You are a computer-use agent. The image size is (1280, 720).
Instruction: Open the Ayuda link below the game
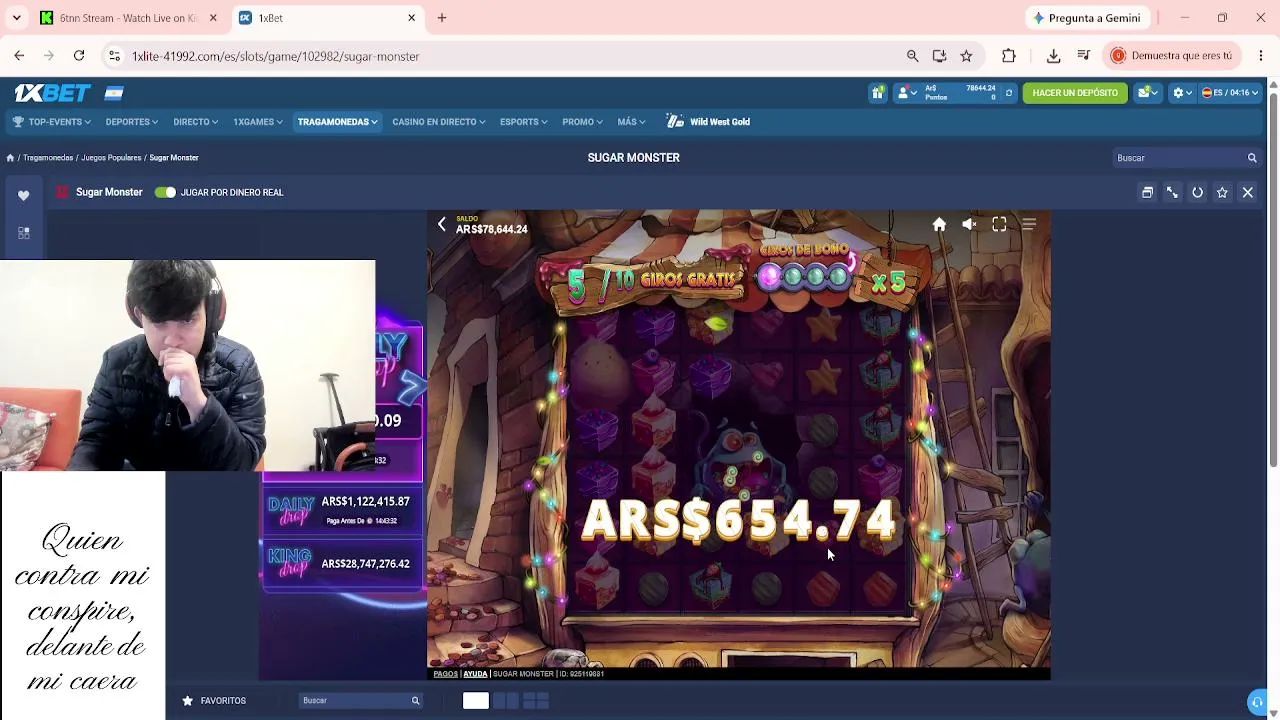[475, 674]
